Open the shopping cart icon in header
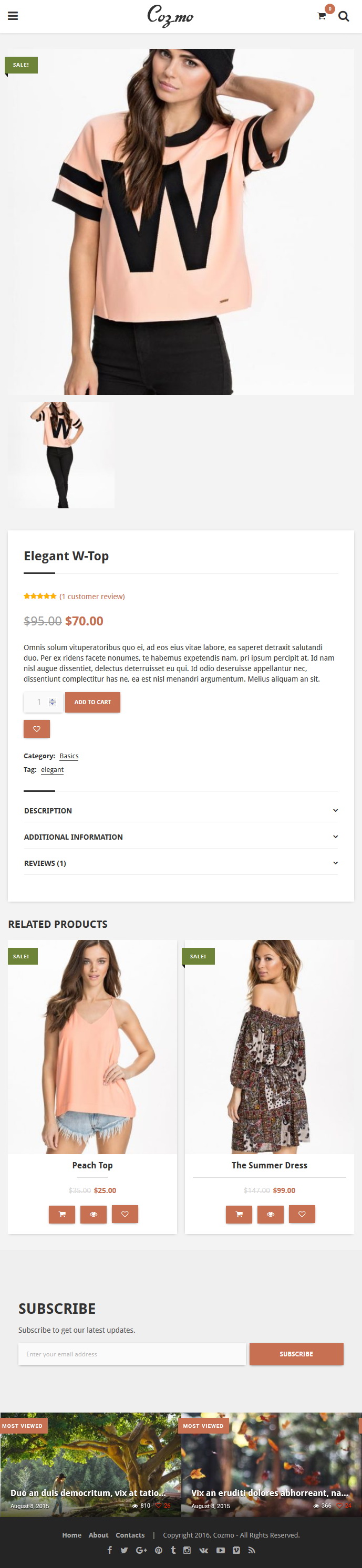This screenshot has height=1568, width=362. 322,16
